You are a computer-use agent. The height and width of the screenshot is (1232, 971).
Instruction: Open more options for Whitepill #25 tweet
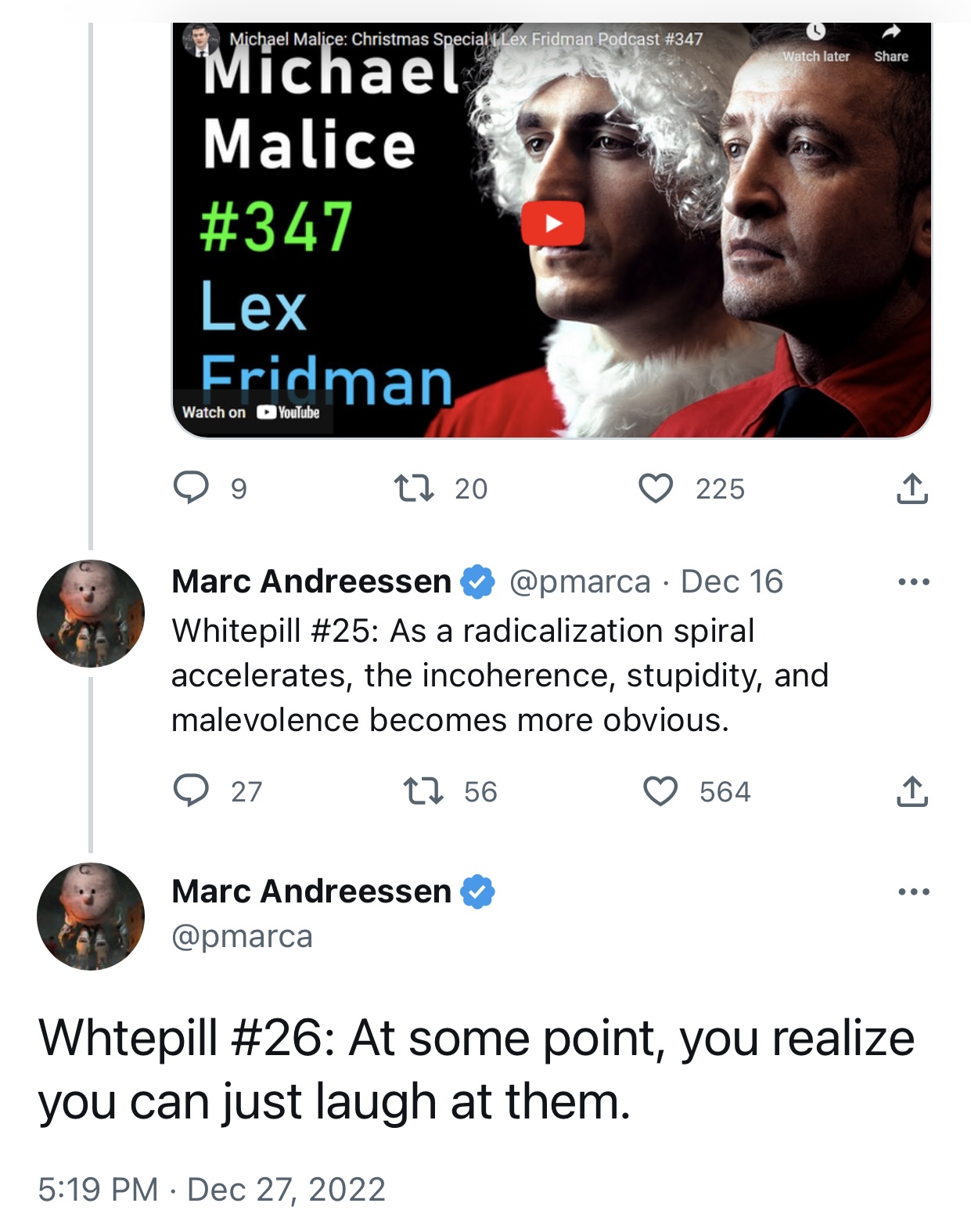point(913,582)
